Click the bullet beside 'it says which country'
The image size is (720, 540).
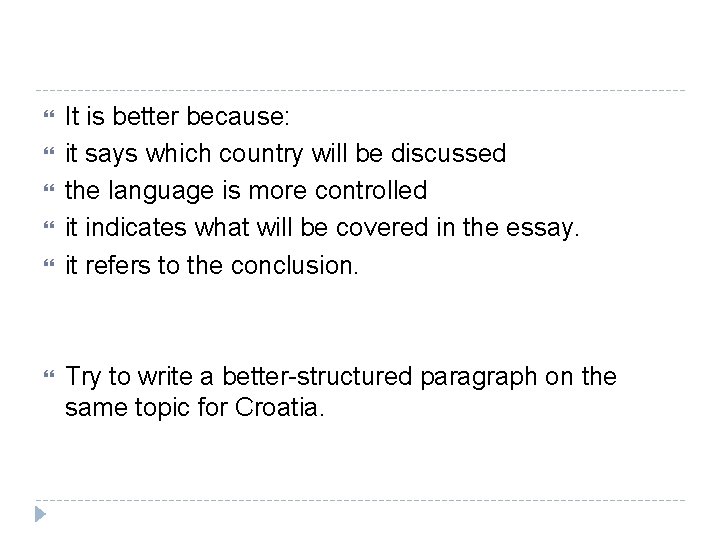(49, 151)
